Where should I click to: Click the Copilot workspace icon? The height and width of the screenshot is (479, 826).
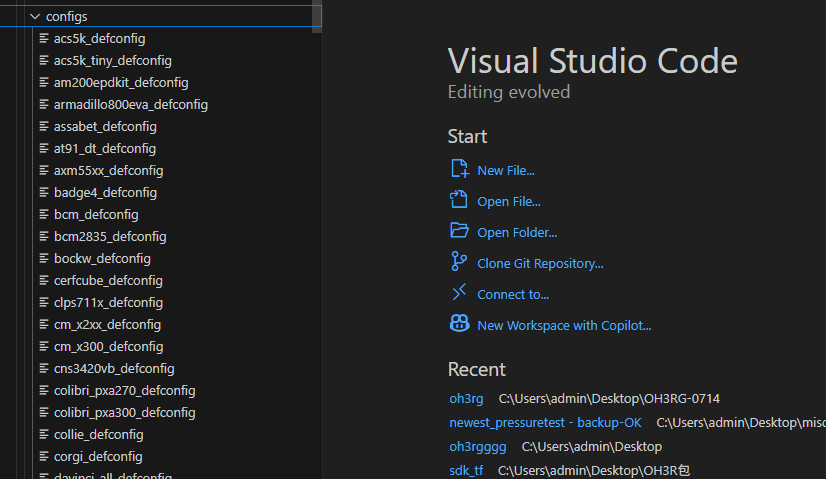pyautogui.click(x=459, y=323)
